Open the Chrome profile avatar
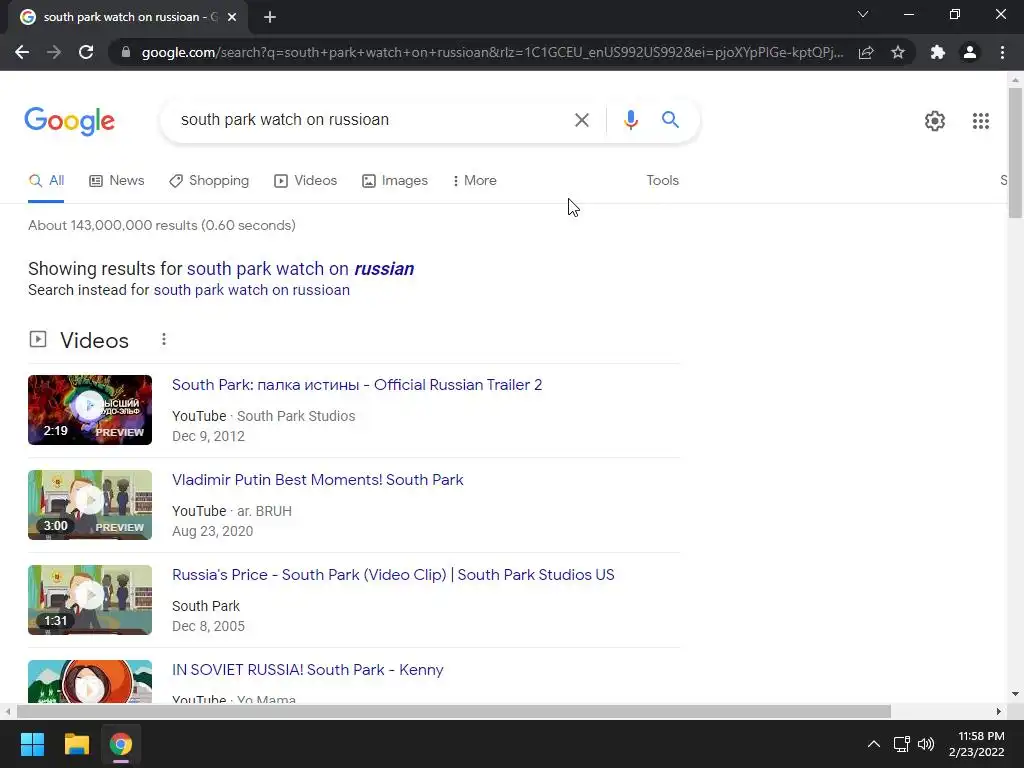1024x768 pixels. [x=970, y=52]
